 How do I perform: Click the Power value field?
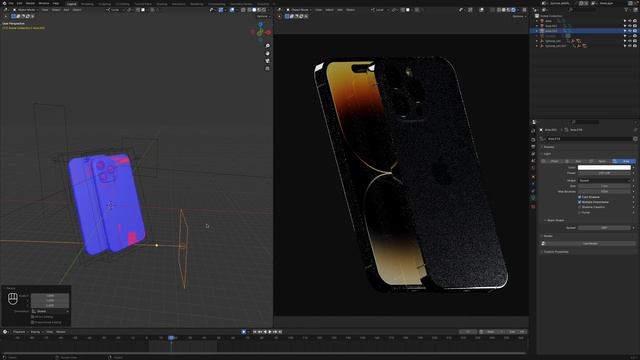pyautogui.click(x=604, y=173)
